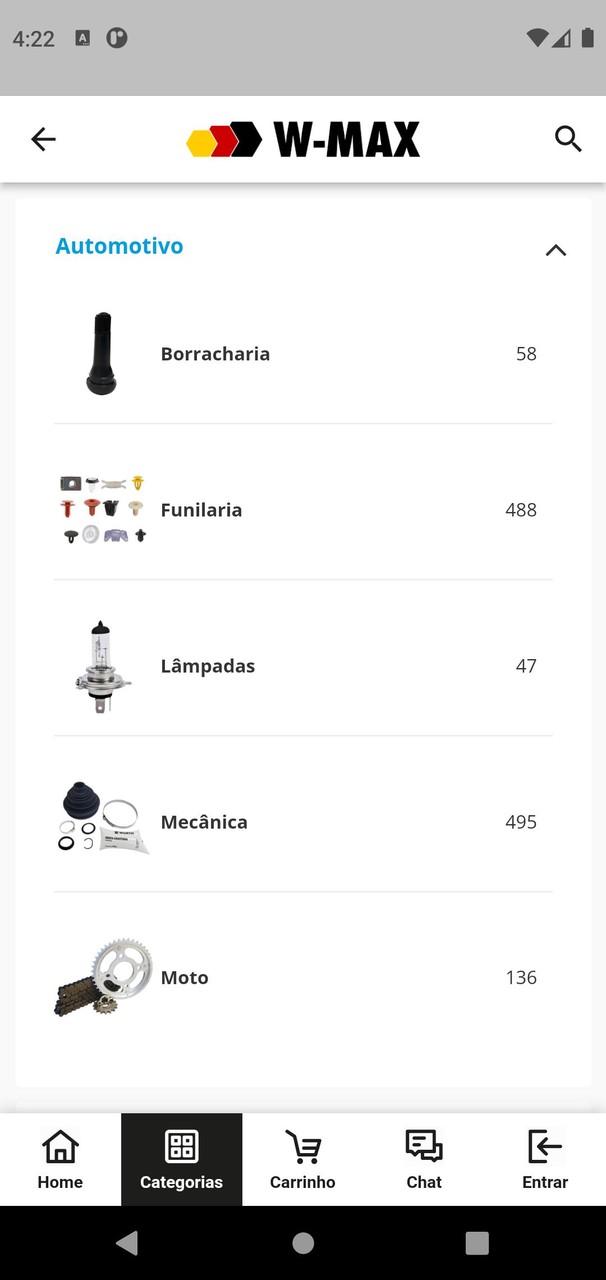Tap the back arrow icon
The width and height of the screenshot is (606, 1280).
pyautogui.click(x=43, y=139)
